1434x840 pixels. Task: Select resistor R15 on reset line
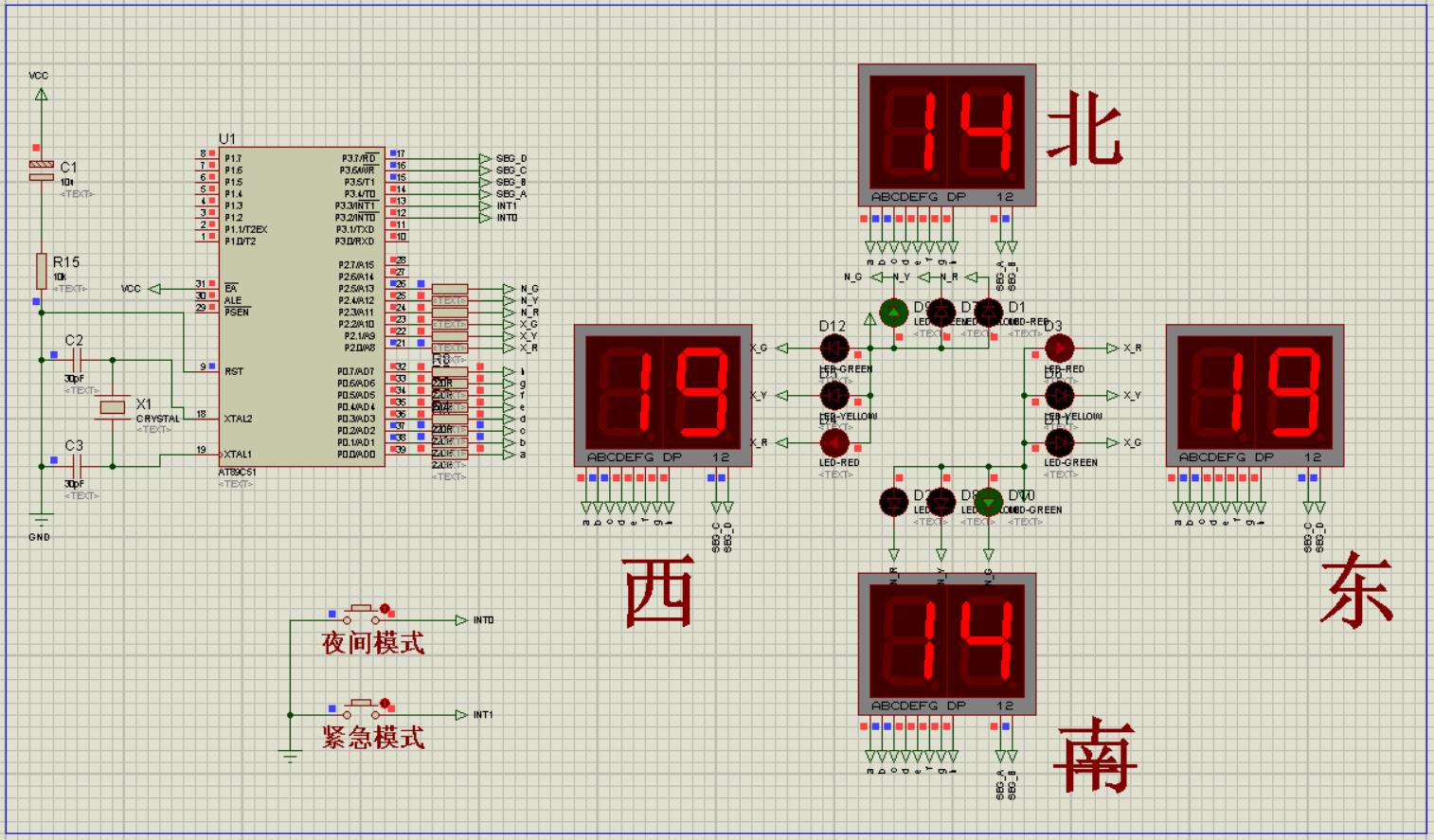(x=41, y=271)
